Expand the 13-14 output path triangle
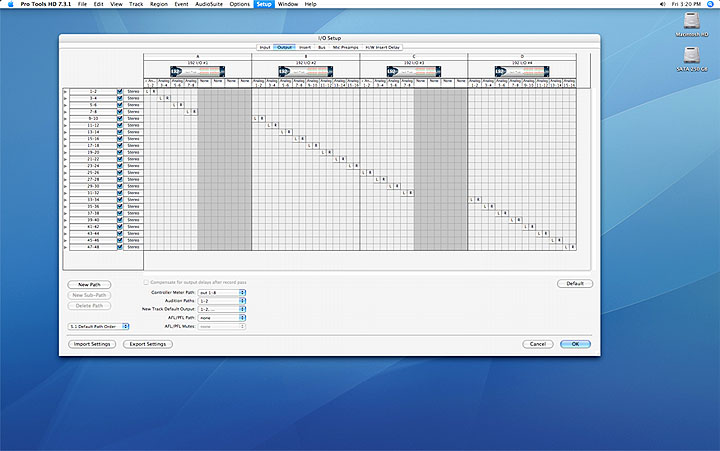The image size is (720, 451). click(x=65, y=132)
